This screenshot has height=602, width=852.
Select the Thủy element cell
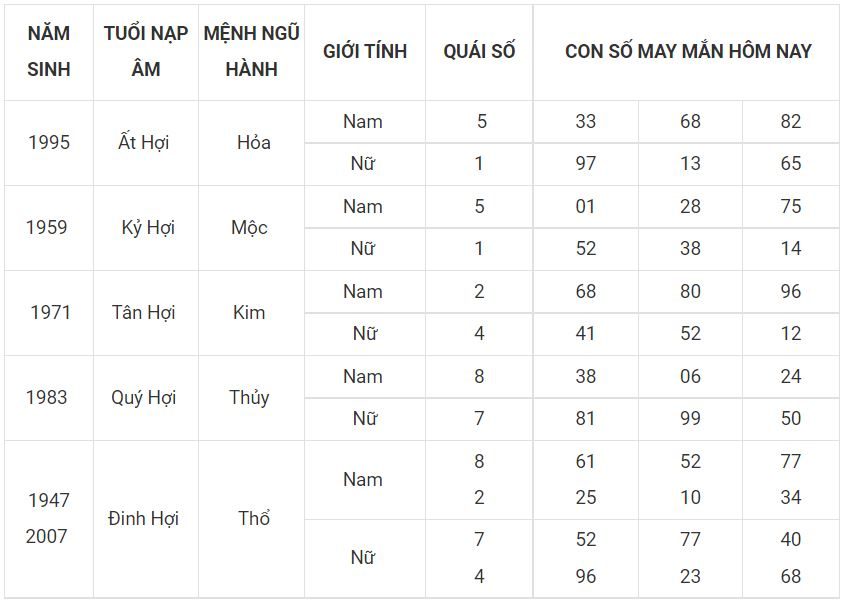pos(252,398)
